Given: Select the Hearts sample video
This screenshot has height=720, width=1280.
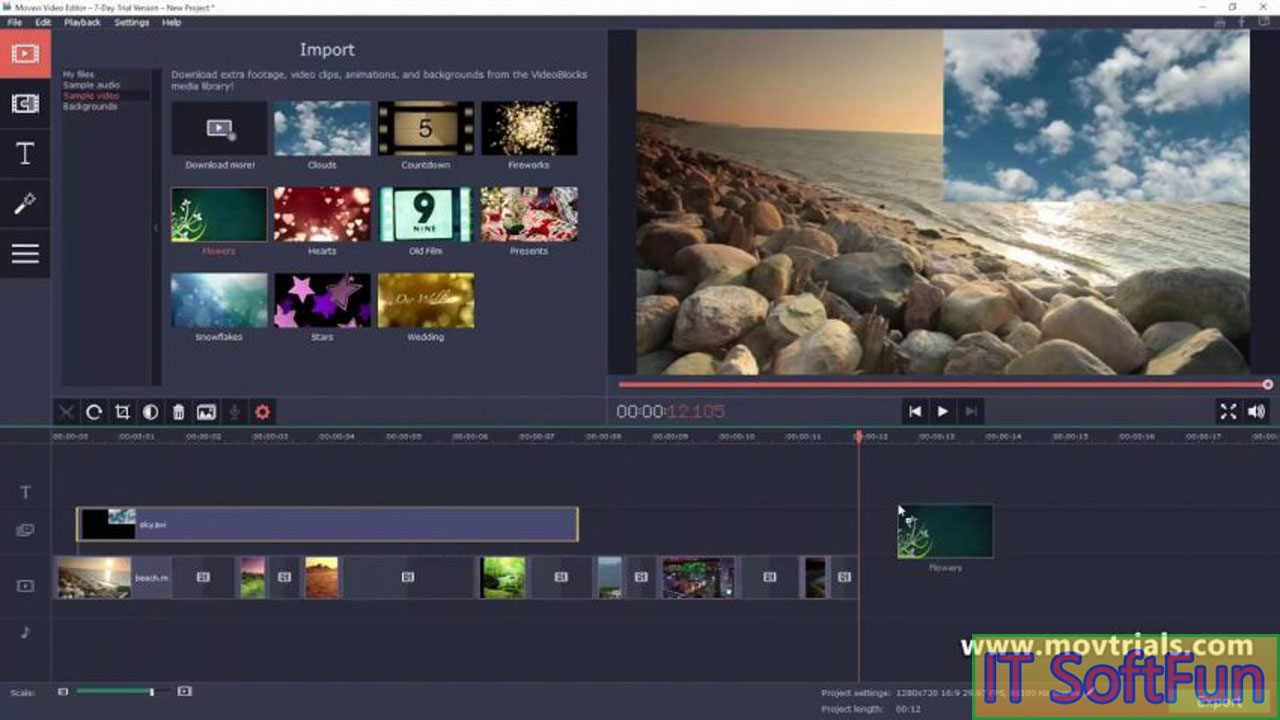Looking at the screenshot, I should point(322,214).
